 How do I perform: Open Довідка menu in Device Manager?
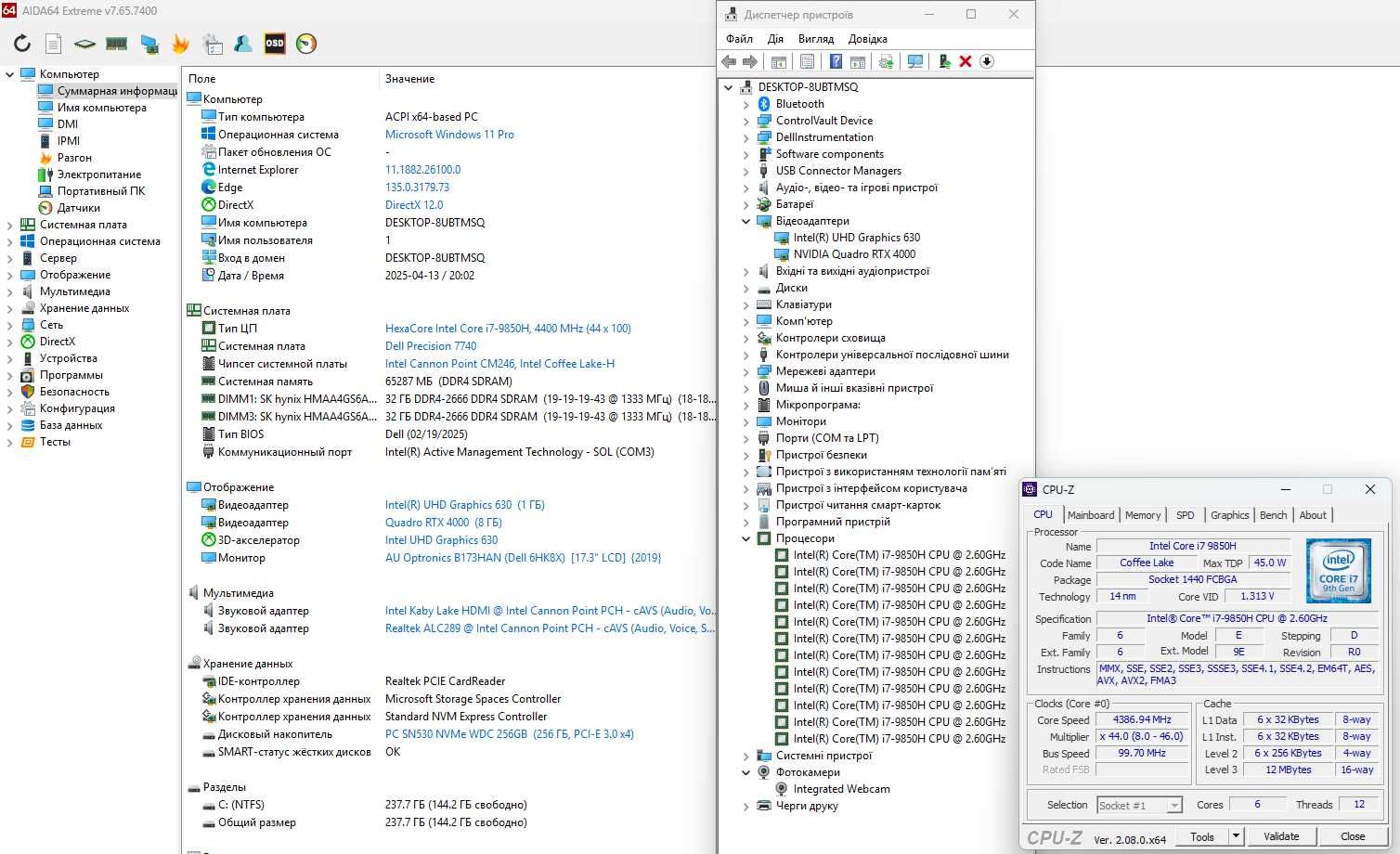[867, 39]
